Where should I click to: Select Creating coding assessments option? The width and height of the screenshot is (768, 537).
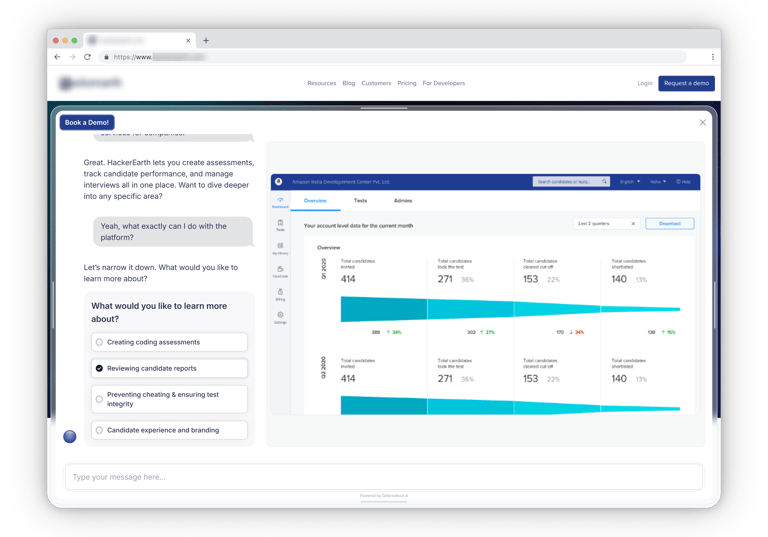169,342
